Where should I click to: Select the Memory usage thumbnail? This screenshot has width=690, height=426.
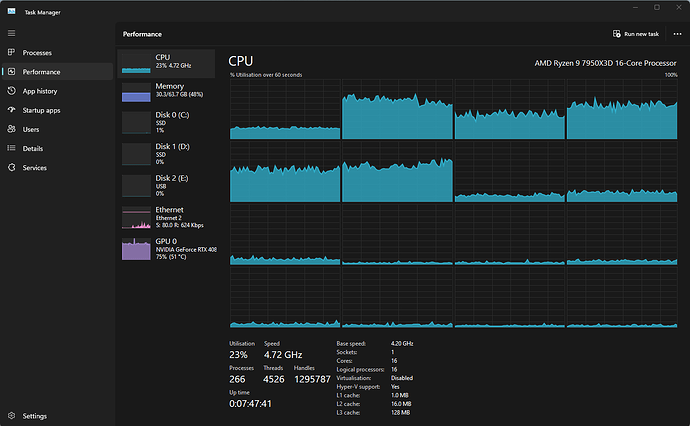point(136,92)
